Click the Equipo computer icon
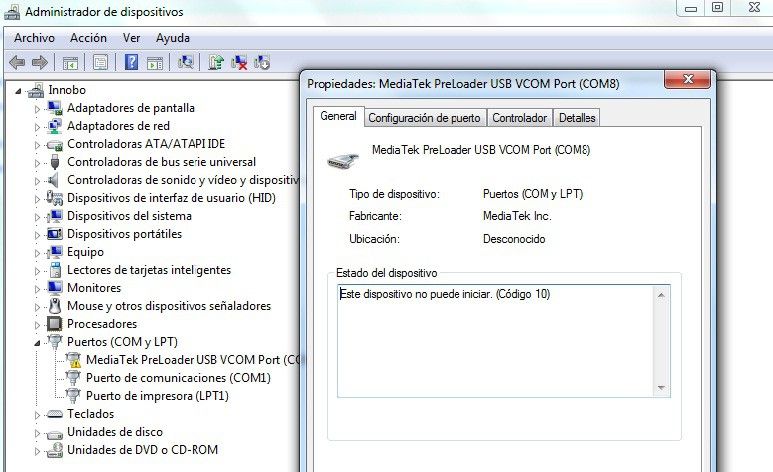The image size is (773, 472). tap(54, 252)
